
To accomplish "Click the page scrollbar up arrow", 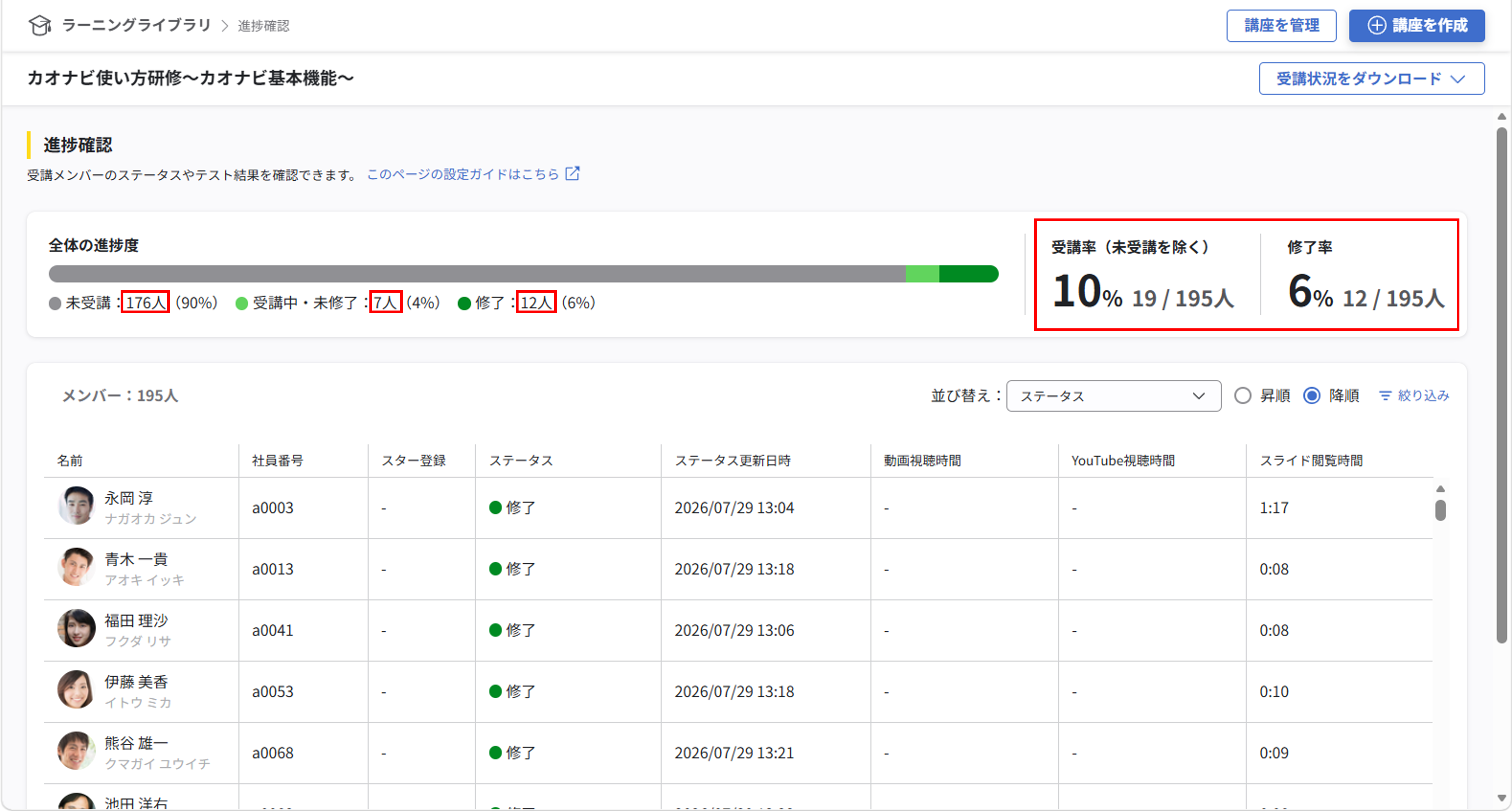I will point(1501,116).
